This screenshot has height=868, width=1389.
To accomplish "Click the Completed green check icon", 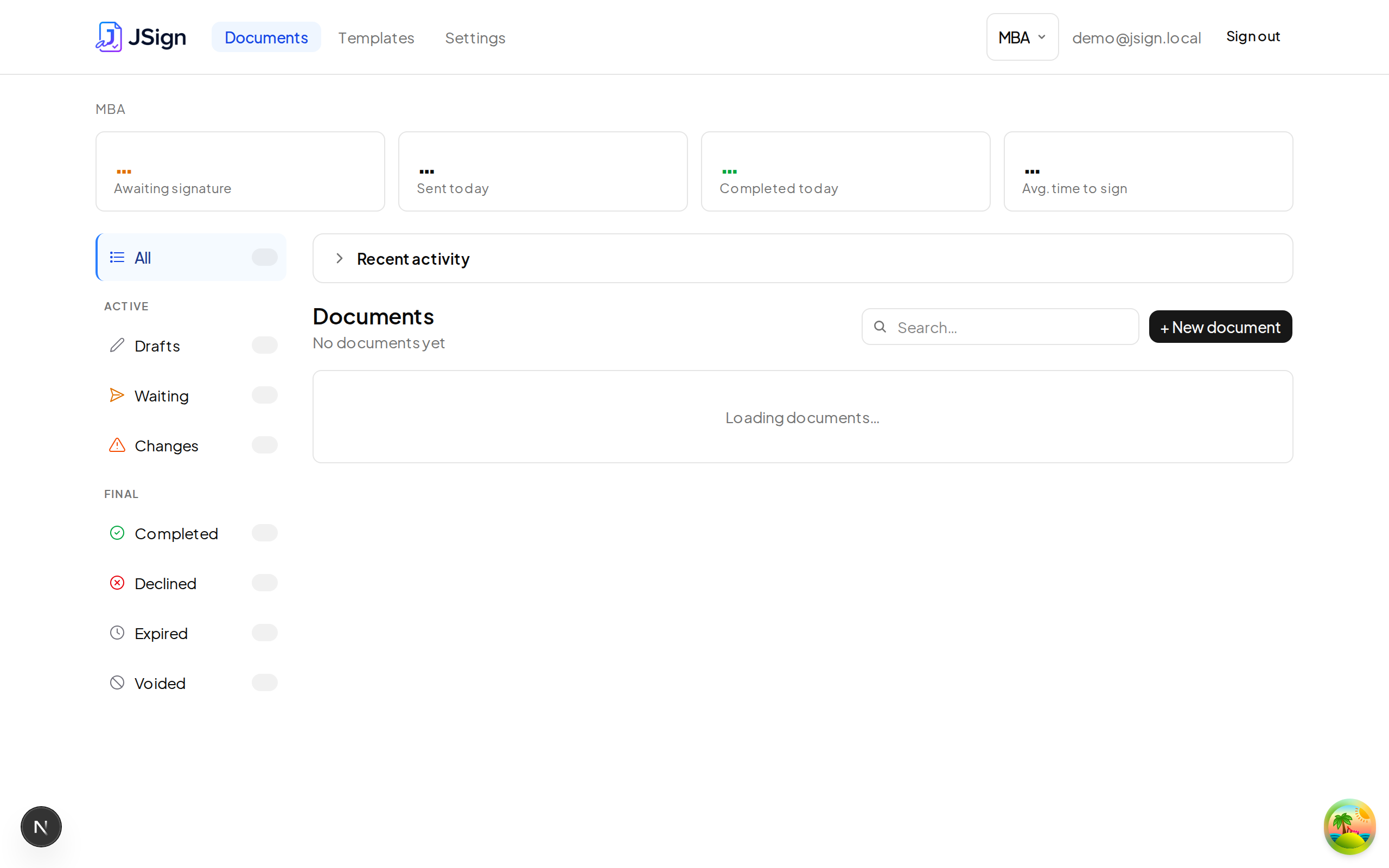I will coord(117,533).
